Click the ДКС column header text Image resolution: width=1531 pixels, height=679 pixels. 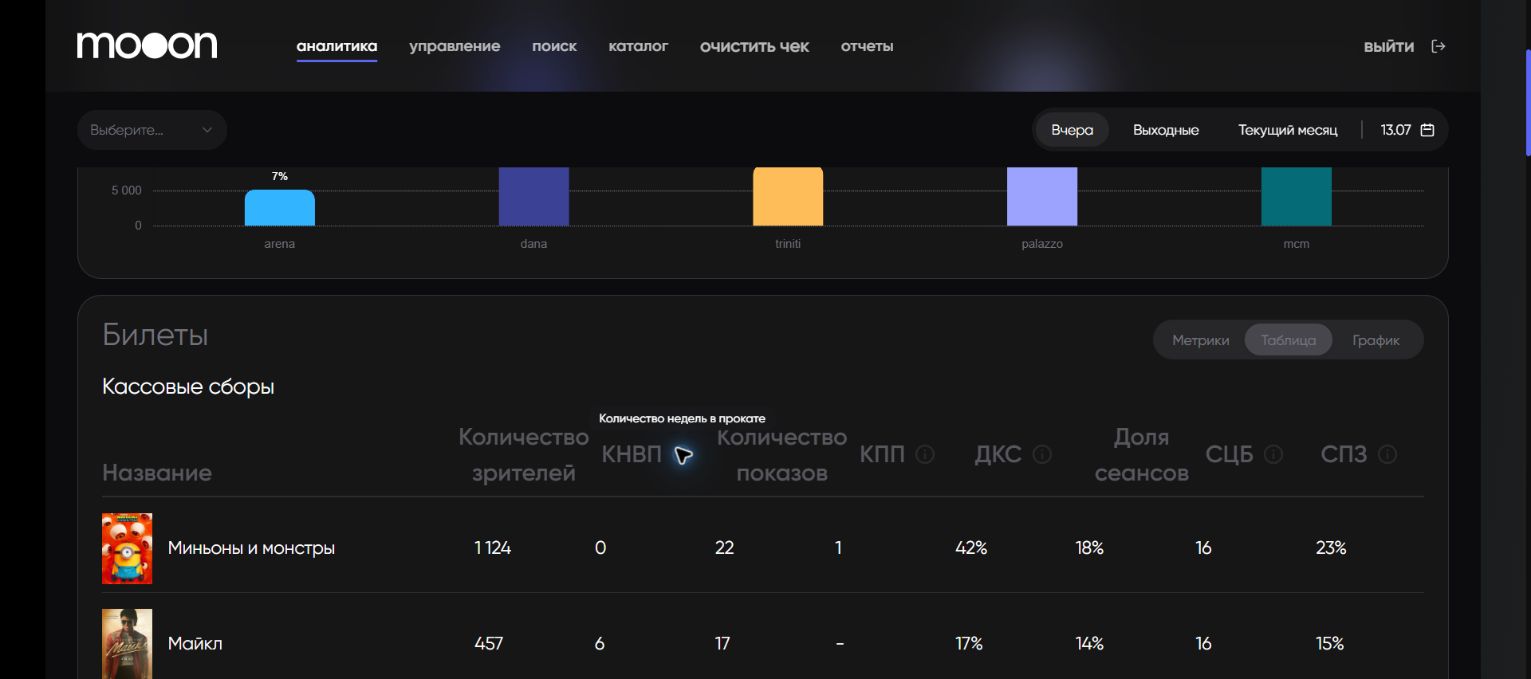click(998, 455)
